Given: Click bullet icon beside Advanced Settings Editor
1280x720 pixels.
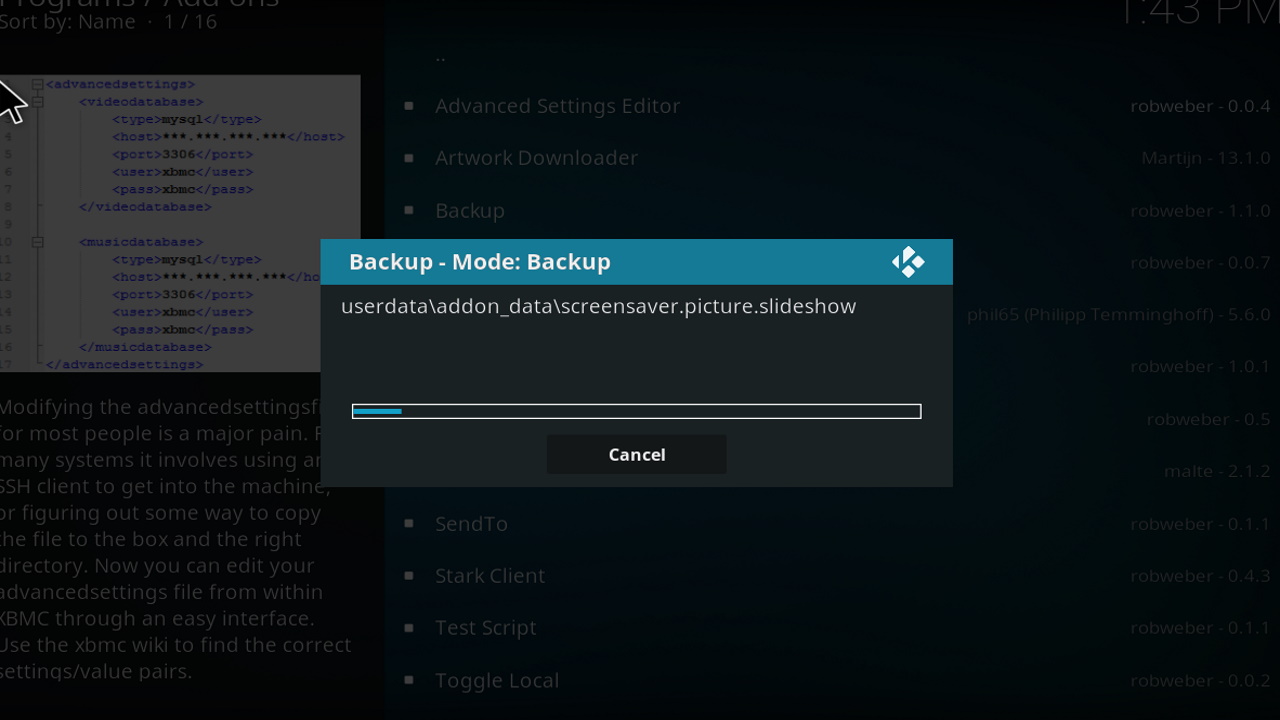Looking at the screenshot, I should (x=409, y=105).
